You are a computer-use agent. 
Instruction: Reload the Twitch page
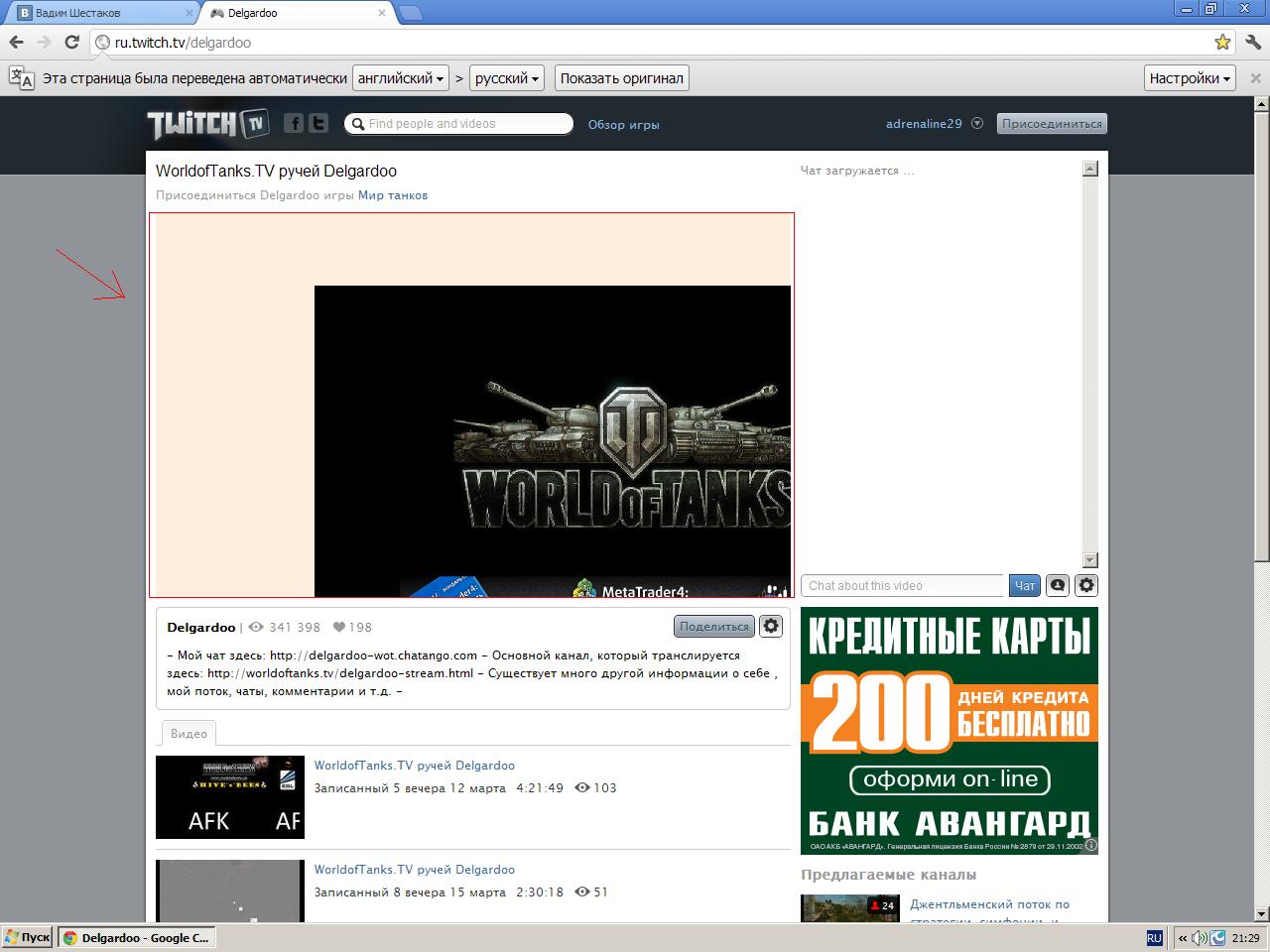tap(71, 43)
